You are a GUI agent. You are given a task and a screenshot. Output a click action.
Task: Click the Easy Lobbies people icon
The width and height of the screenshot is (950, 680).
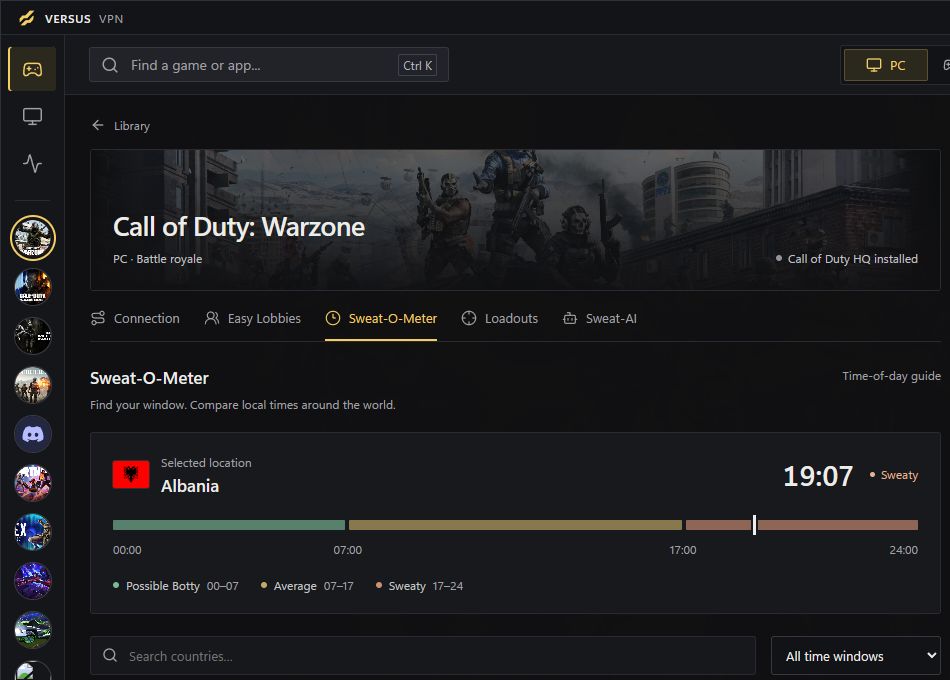[211, 318]
